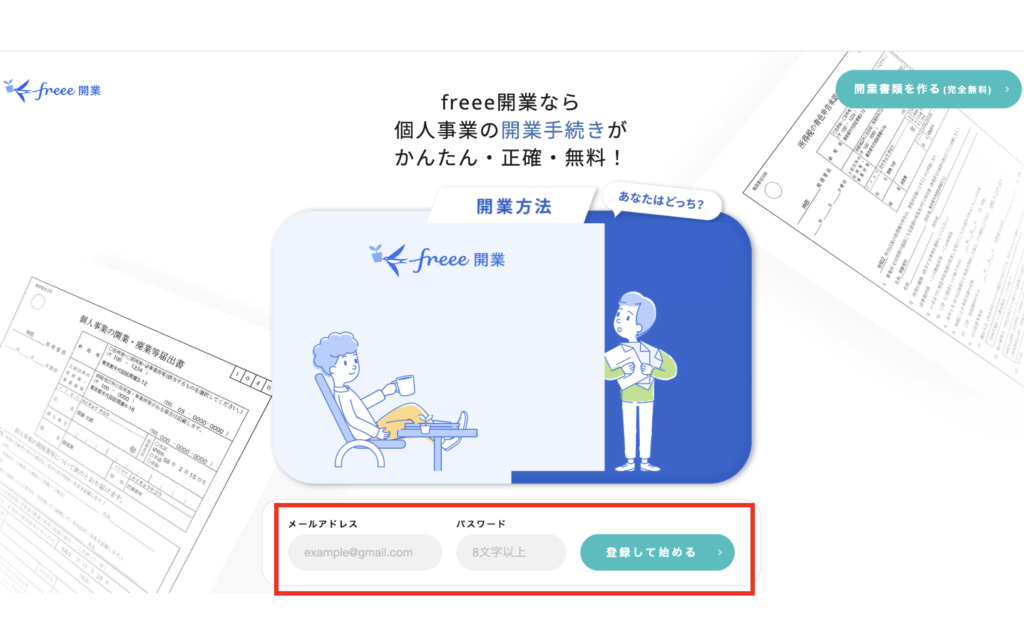The height and width of the screenshot is (640, 1024).
Task: Select the 開業方法 tab label
Action: [514, 206]
